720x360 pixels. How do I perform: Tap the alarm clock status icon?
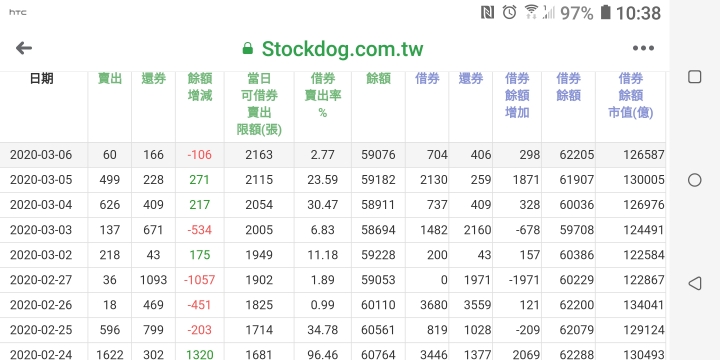click(x=509, y=12)
